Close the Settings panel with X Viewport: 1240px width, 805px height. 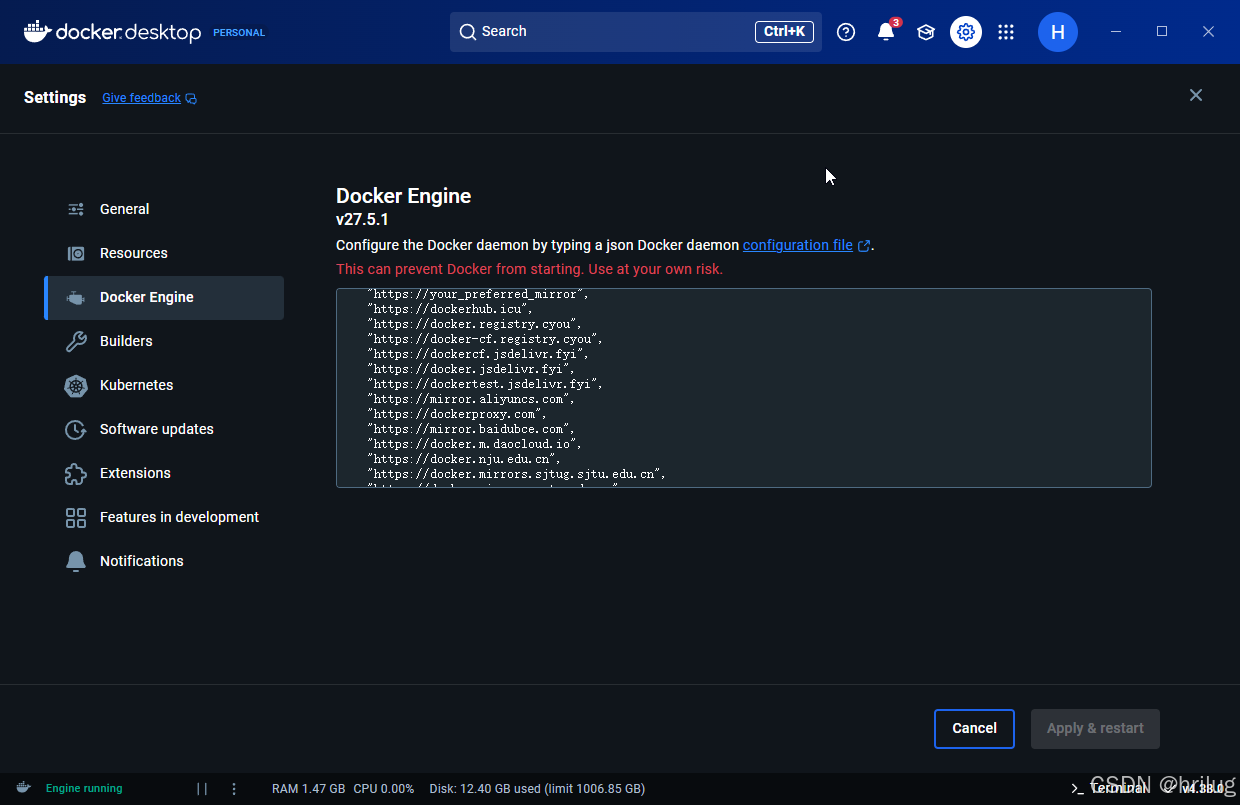point(1196,95)
